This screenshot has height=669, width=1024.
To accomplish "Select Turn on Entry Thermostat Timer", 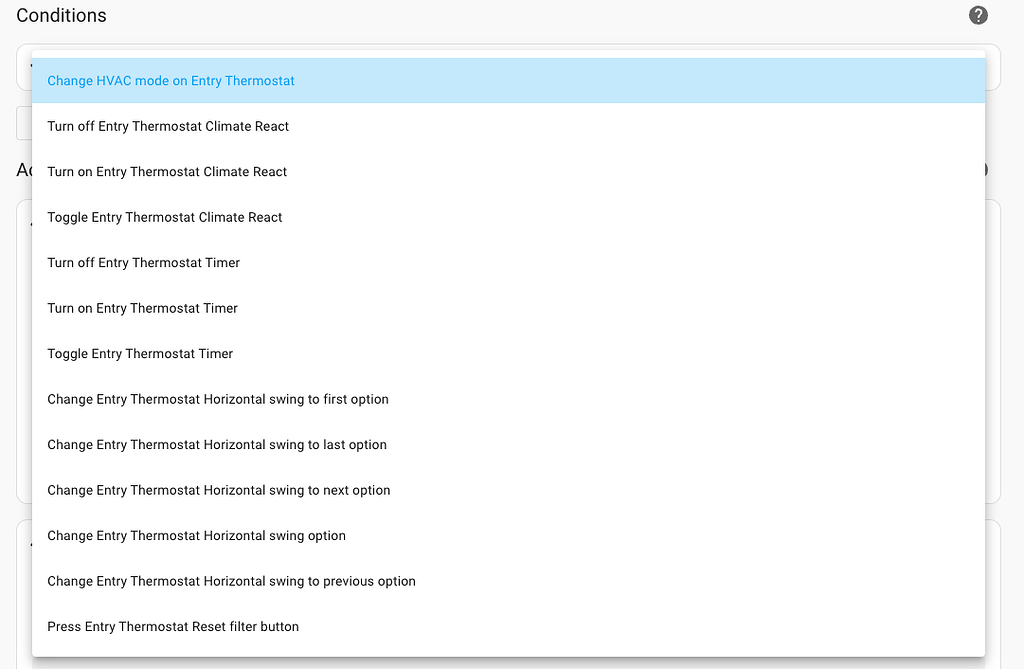I will [x=508, y=308].
